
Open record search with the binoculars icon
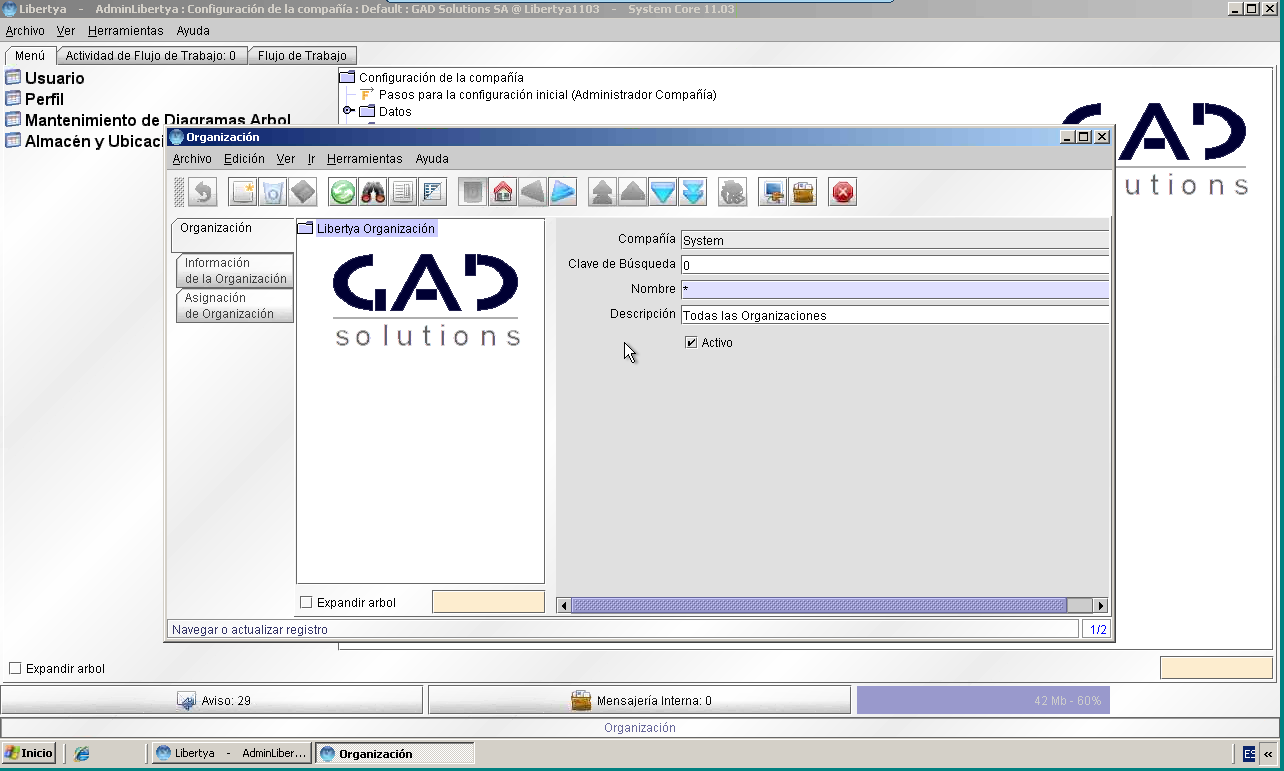[x=373, y=191]
